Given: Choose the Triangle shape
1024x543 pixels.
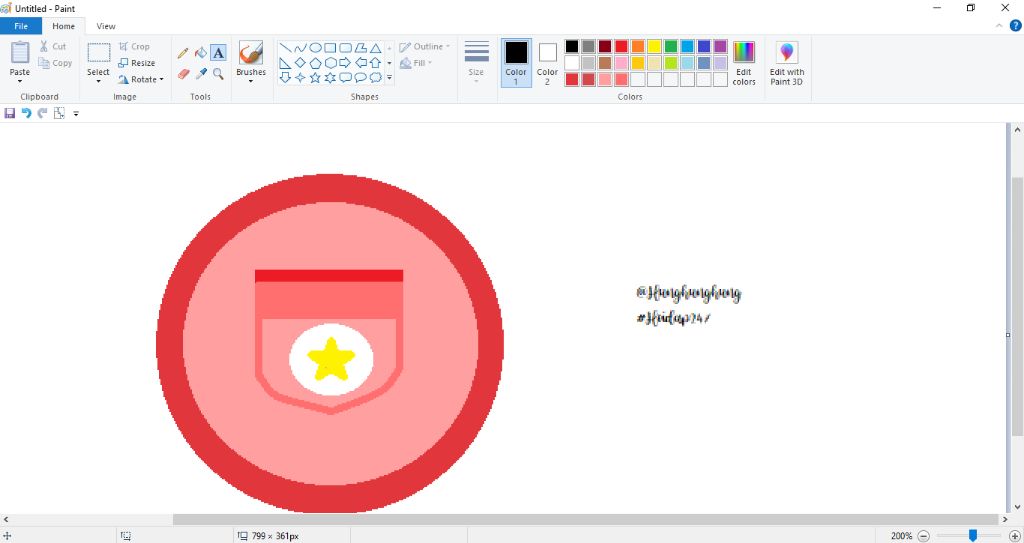Looking at the screenshot, I should [376, 48].
